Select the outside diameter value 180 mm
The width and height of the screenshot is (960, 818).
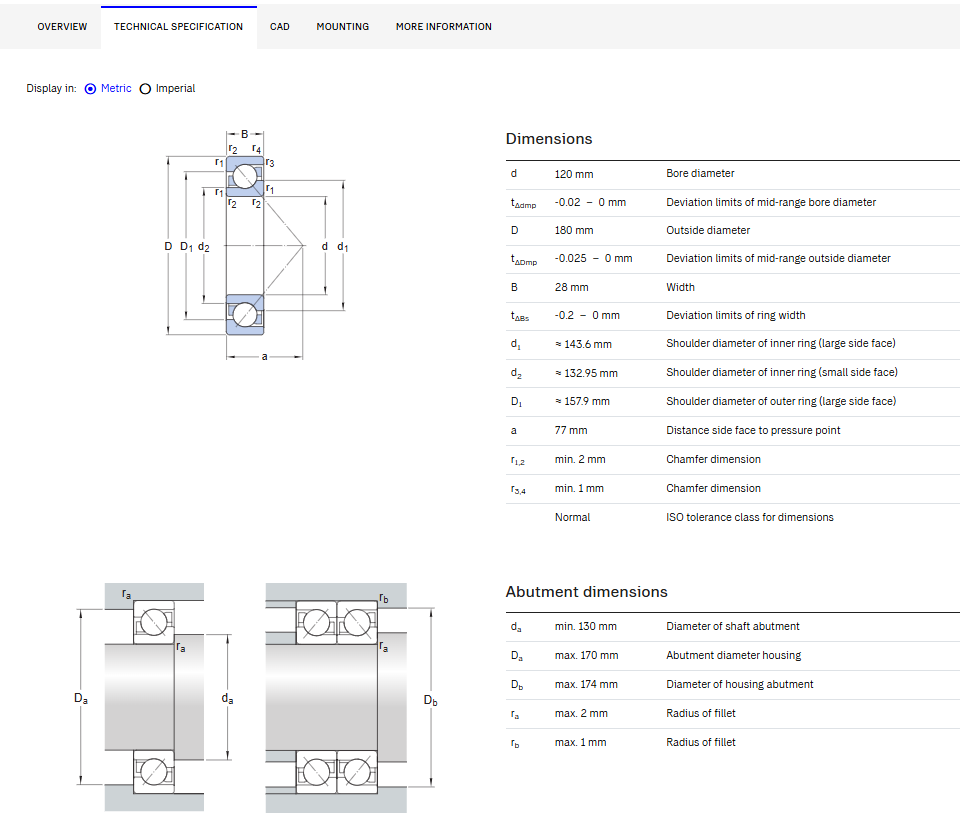coord(574,231)
